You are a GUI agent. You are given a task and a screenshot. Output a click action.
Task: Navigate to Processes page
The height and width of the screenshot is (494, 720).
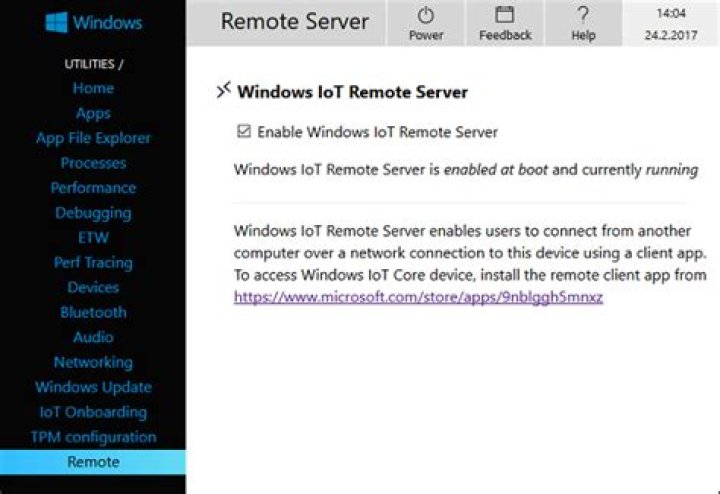[93, 163]
